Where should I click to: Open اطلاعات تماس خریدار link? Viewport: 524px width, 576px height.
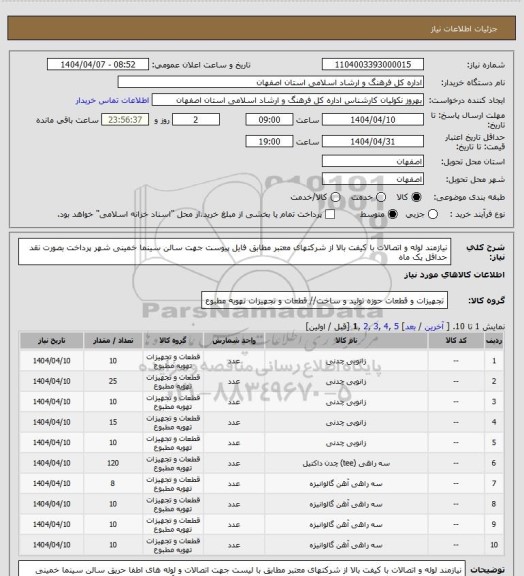[x=112, y=100]
